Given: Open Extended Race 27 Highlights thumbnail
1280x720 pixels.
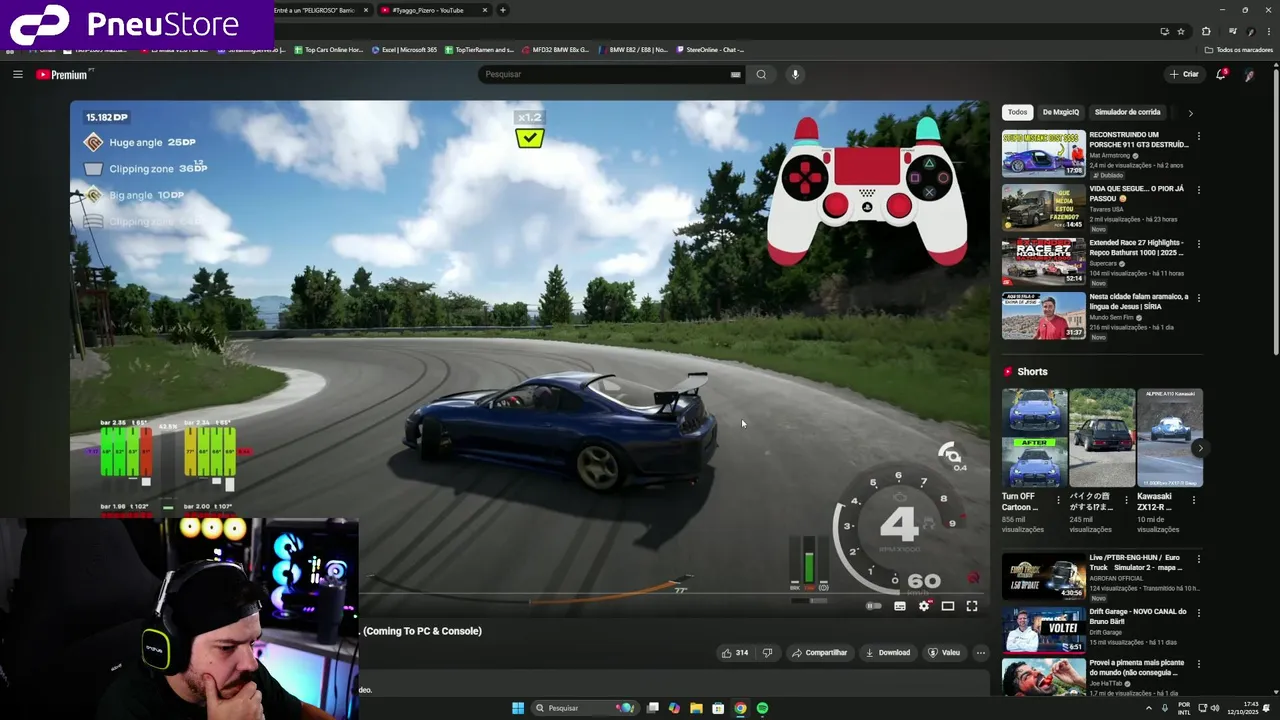Looking at the screenshot, I should pyautogui.click(x=1043, y=261).
